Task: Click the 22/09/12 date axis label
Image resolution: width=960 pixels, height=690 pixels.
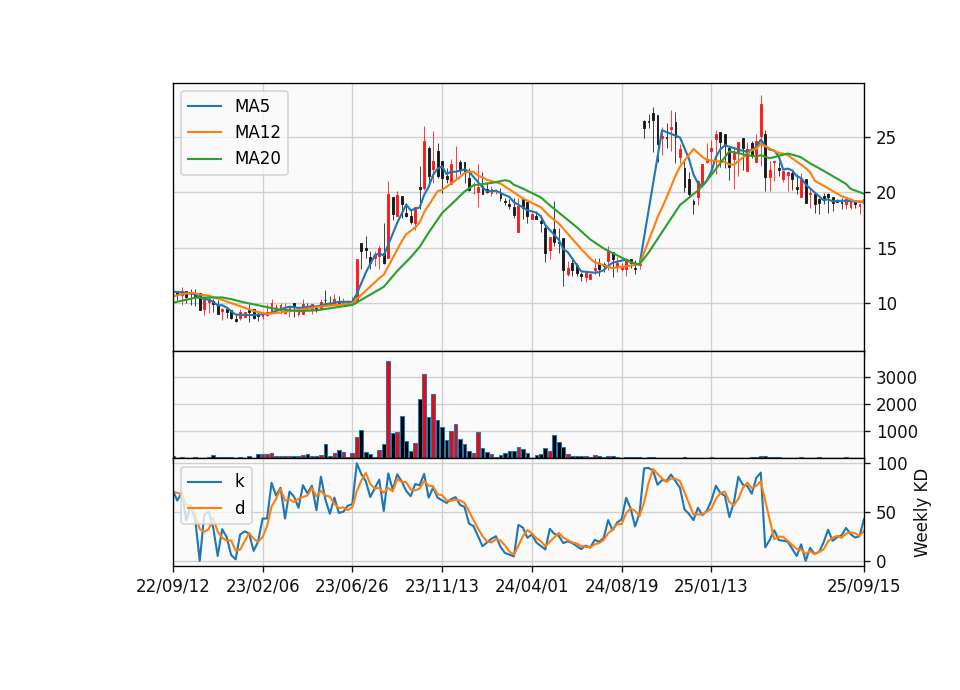Action: click(x=173, y=586)
